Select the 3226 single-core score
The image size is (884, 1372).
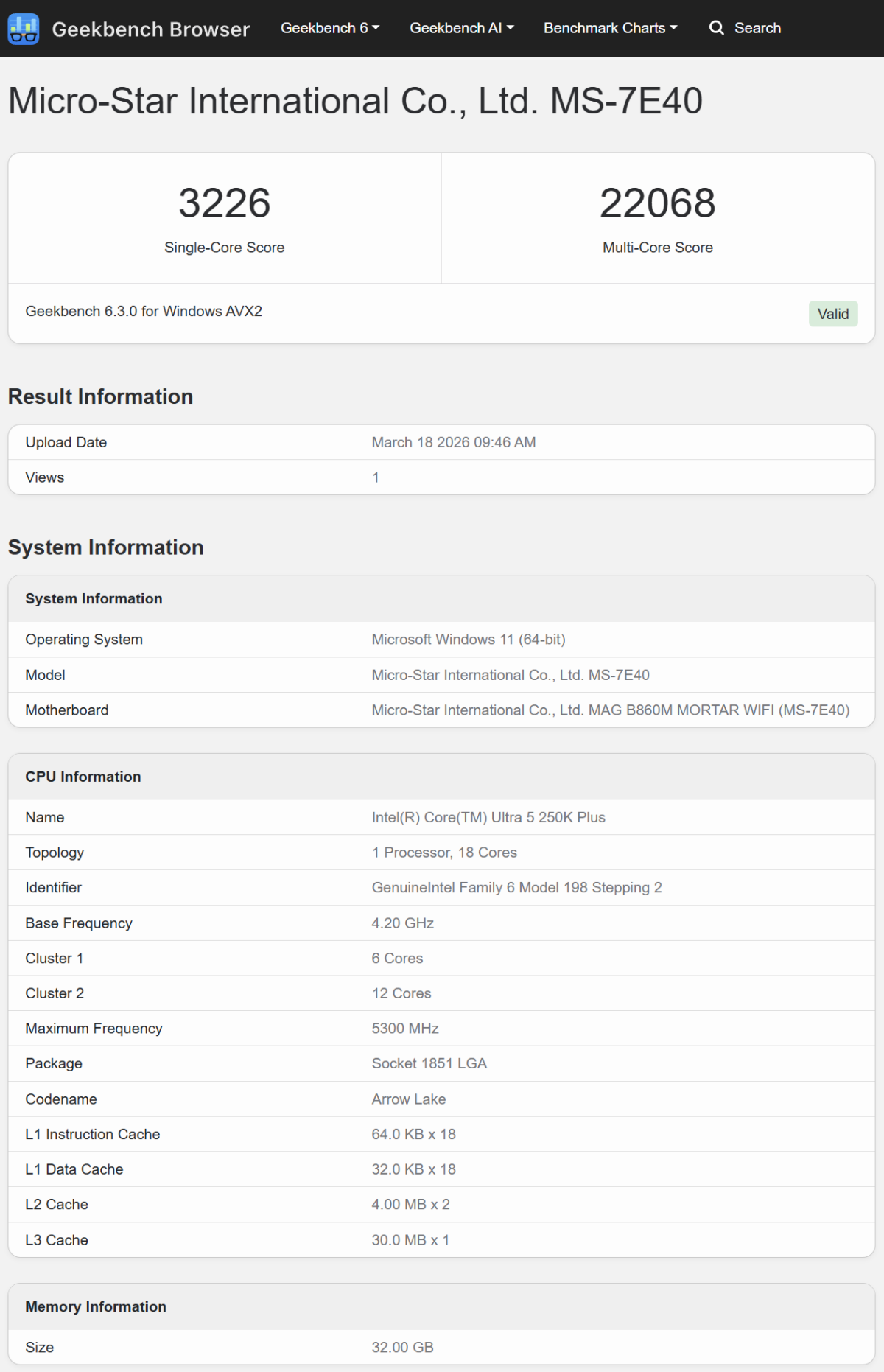pyautogui.click(x=224, y=203)
